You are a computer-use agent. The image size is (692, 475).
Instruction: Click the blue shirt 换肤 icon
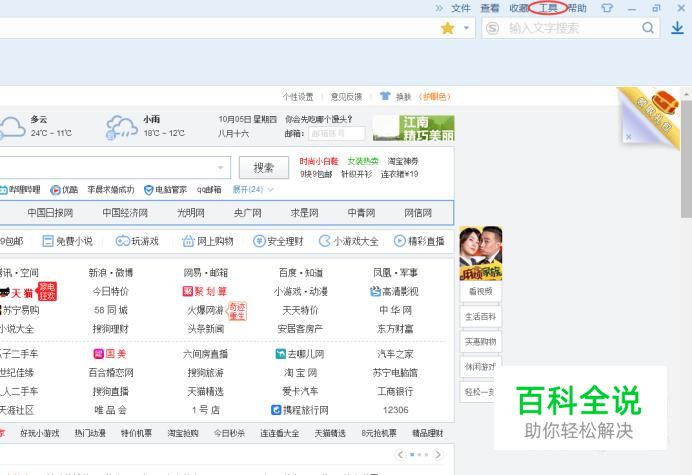(x=385, y=96)
